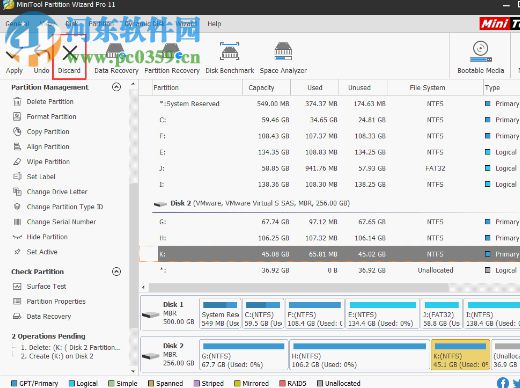The width and height of the screenshot is (520, 388).
Task: Open the Bootable Media builder
Action: pos(481,57)
